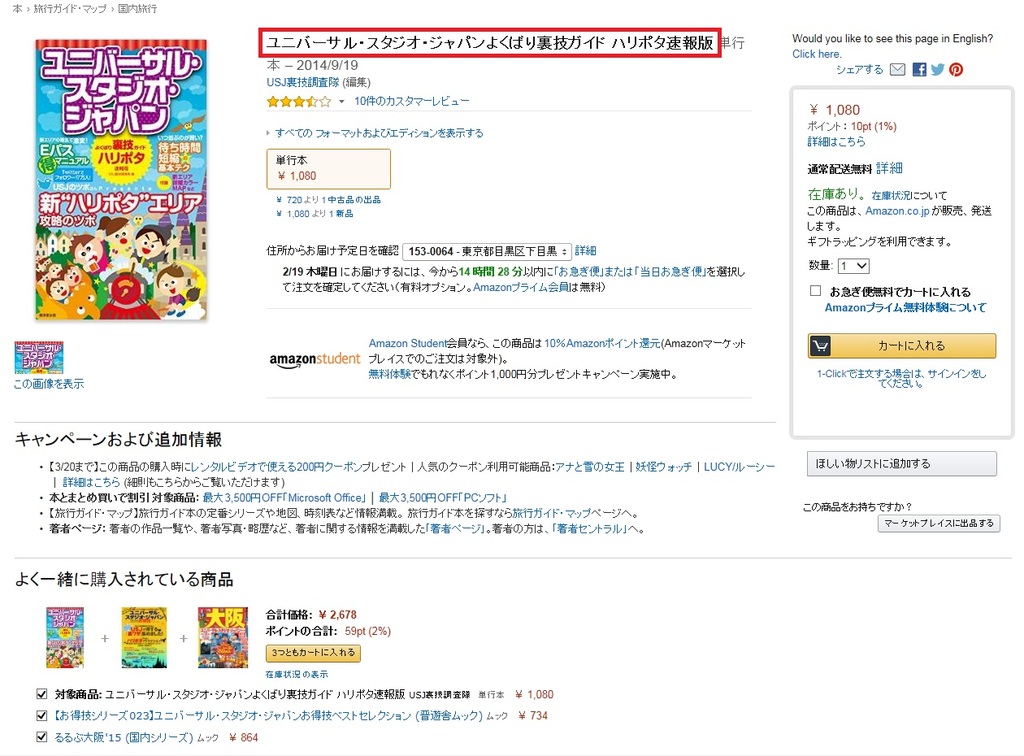The height and width of the screenshot is (756, 1024).
Task: Select the 単行本 ¥1,080 format box
Action: (x=328, y=168)
